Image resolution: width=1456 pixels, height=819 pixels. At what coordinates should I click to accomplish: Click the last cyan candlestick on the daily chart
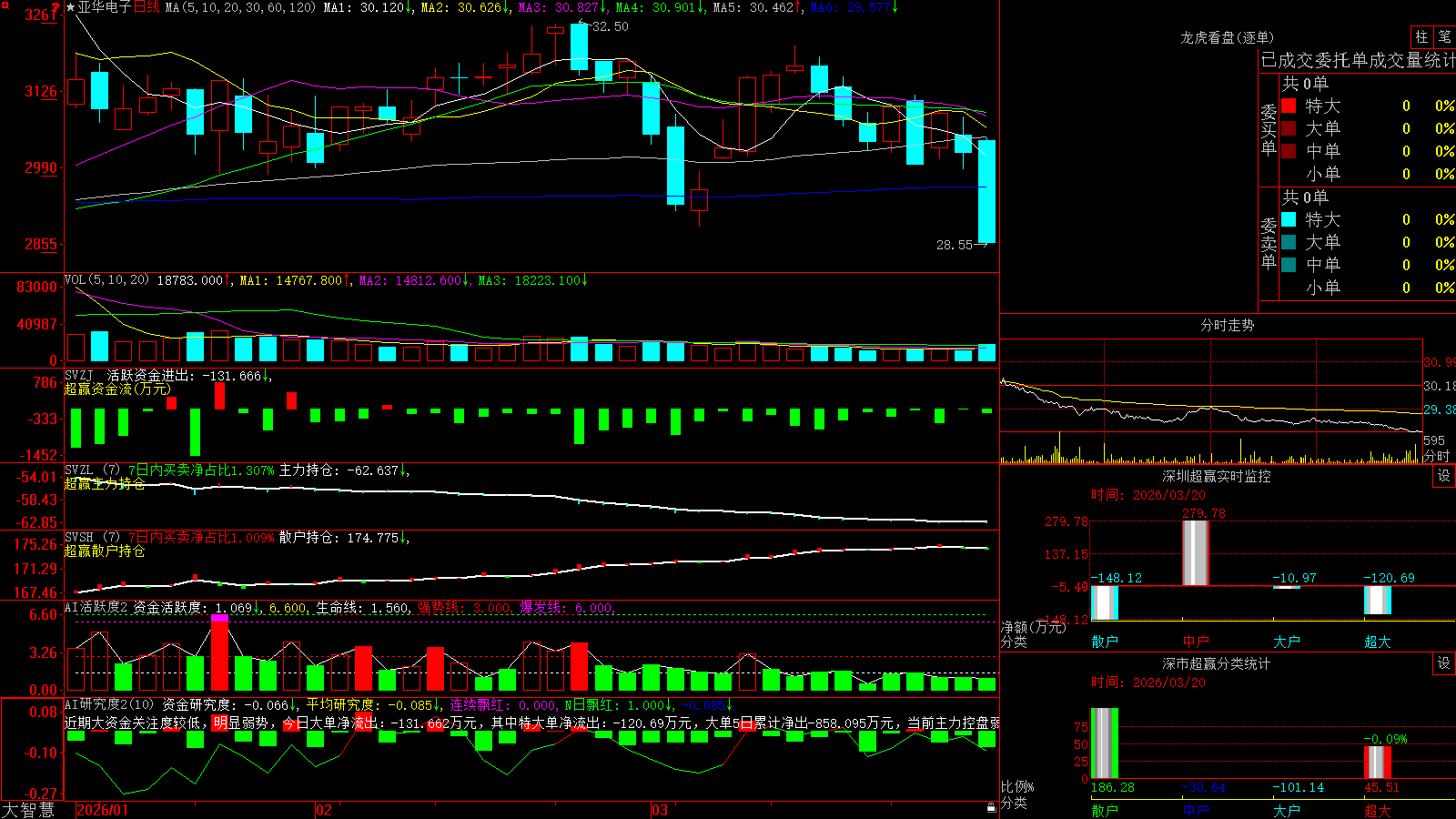986,191
